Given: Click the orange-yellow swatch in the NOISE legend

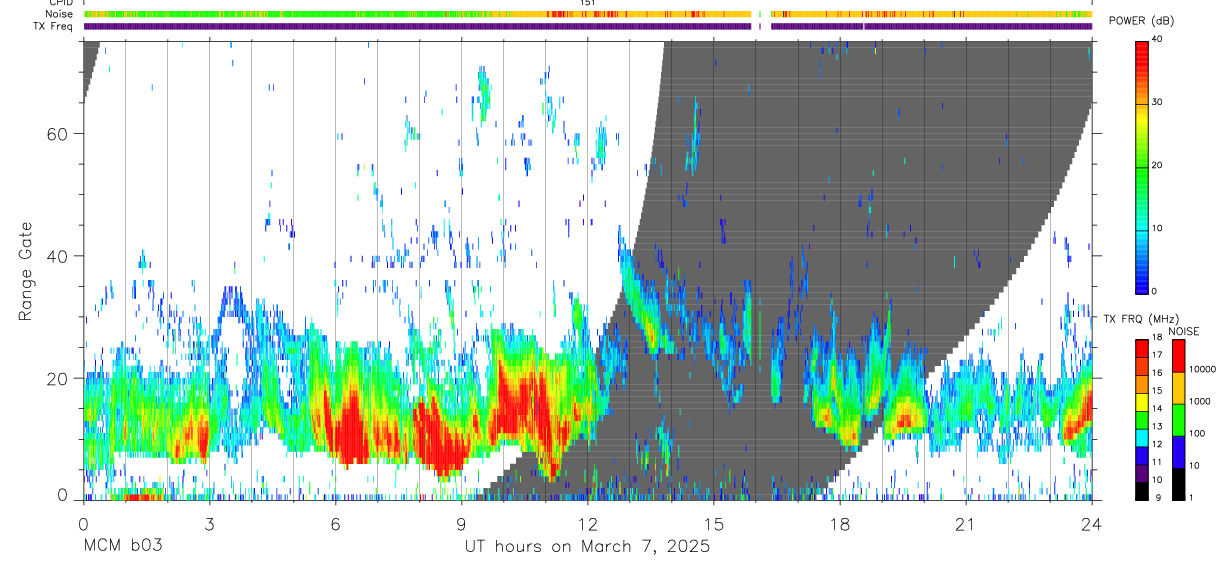Looking at the screenshot, I should (1179, 389).
